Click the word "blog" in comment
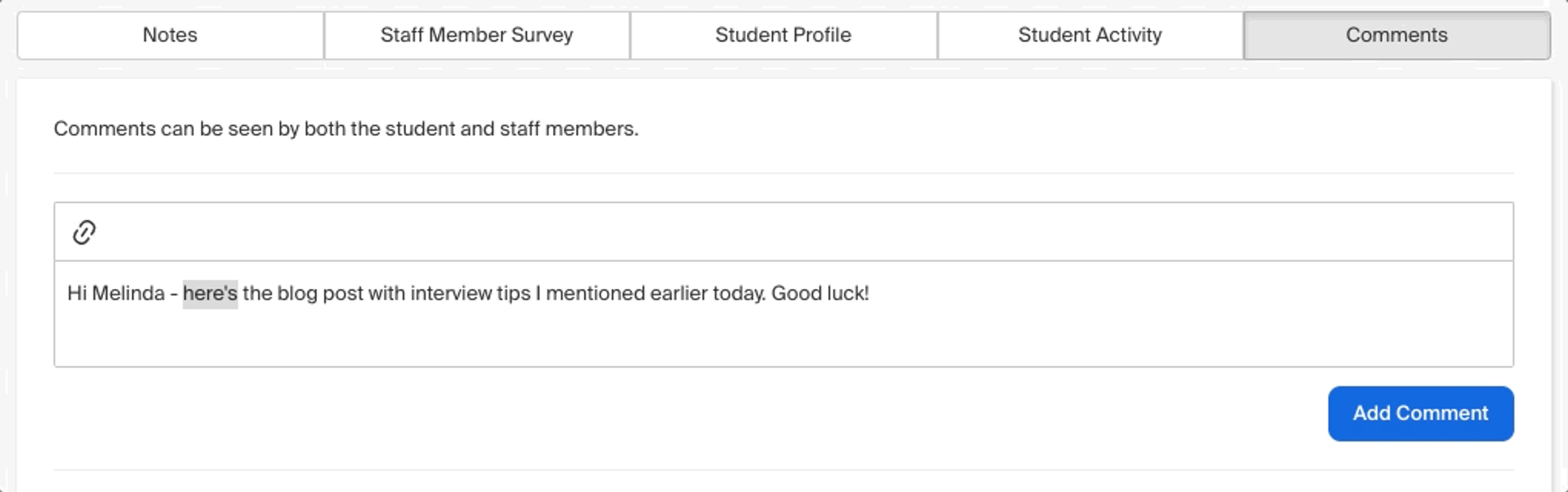 click(297, 294)
